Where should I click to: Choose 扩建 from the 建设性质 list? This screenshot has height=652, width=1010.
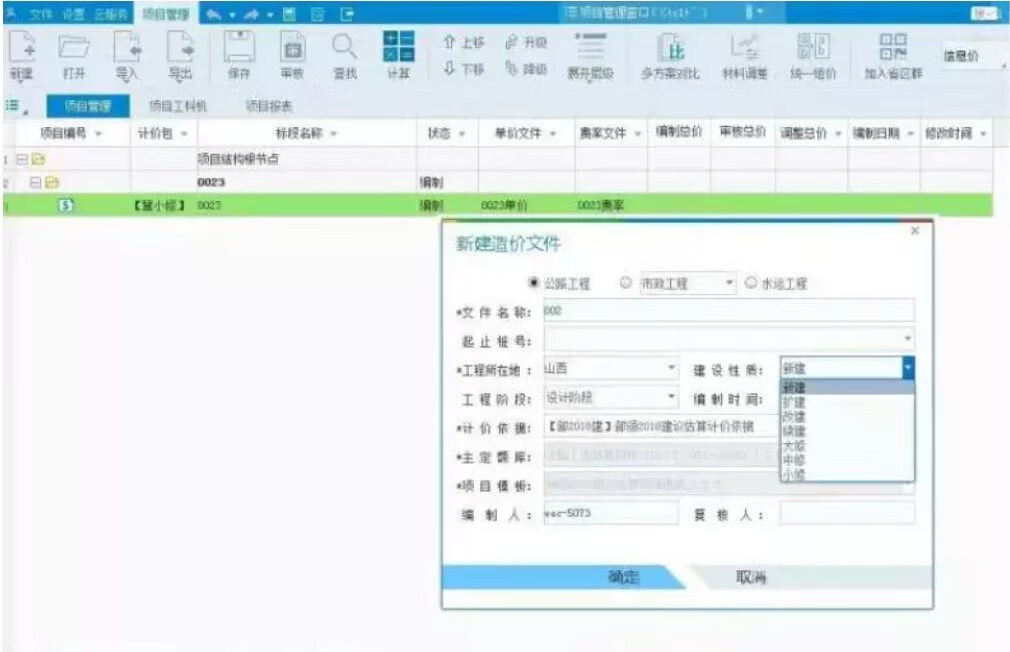(x=794, y=402)
